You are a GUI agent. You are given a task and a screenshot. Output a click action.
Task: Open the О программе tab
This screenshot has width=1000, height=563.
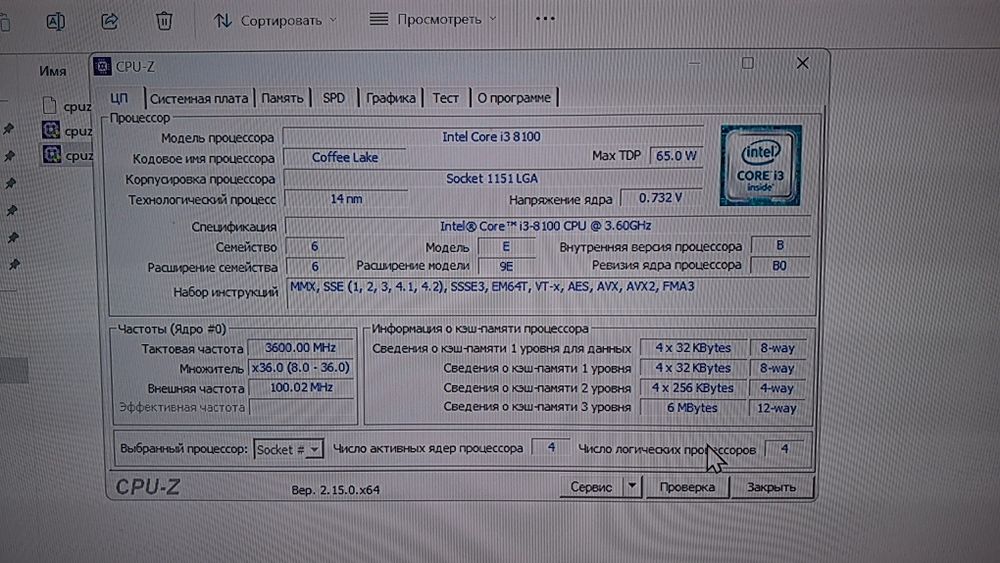pos(514,98)
